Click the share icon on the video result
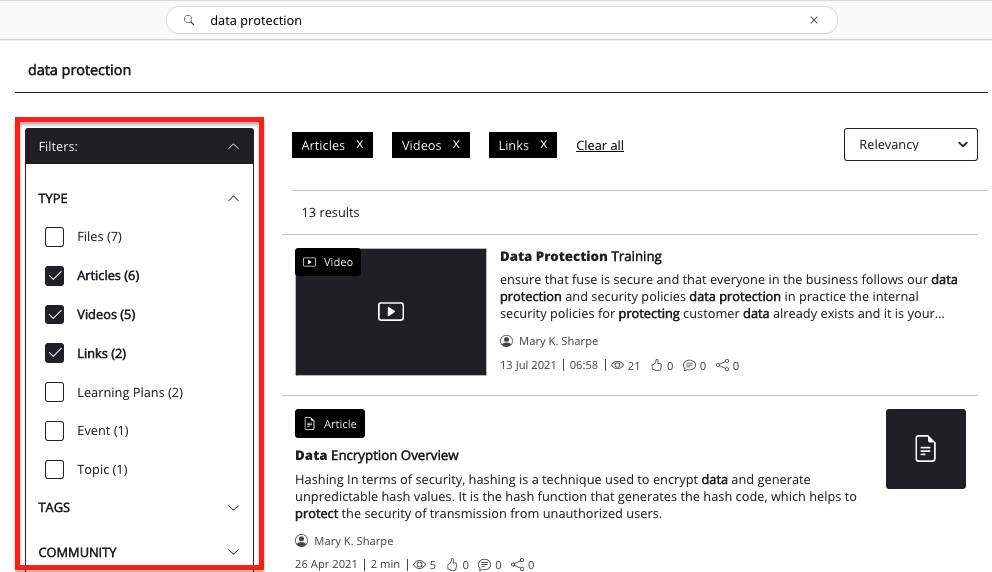This screenshot has height=572, width=992. [722, 366]
